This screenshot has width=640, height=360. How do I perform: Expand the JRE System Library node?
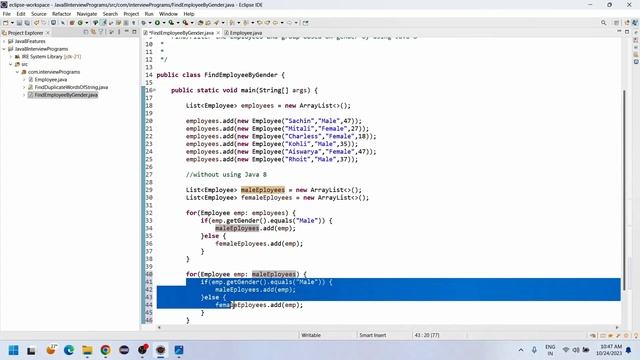[x=11, y=57]
